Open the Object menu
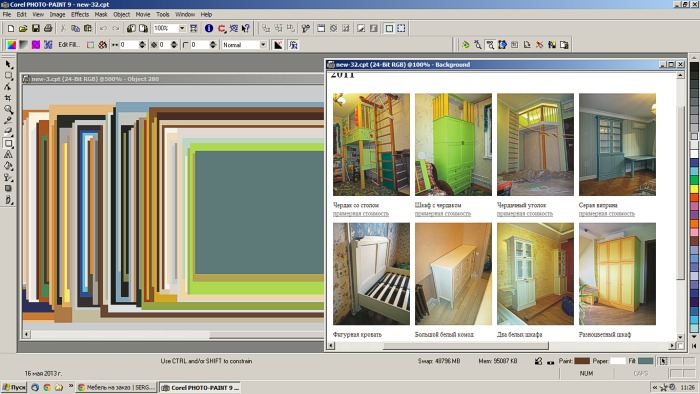700x394 pixels. [x=121, y=14]
